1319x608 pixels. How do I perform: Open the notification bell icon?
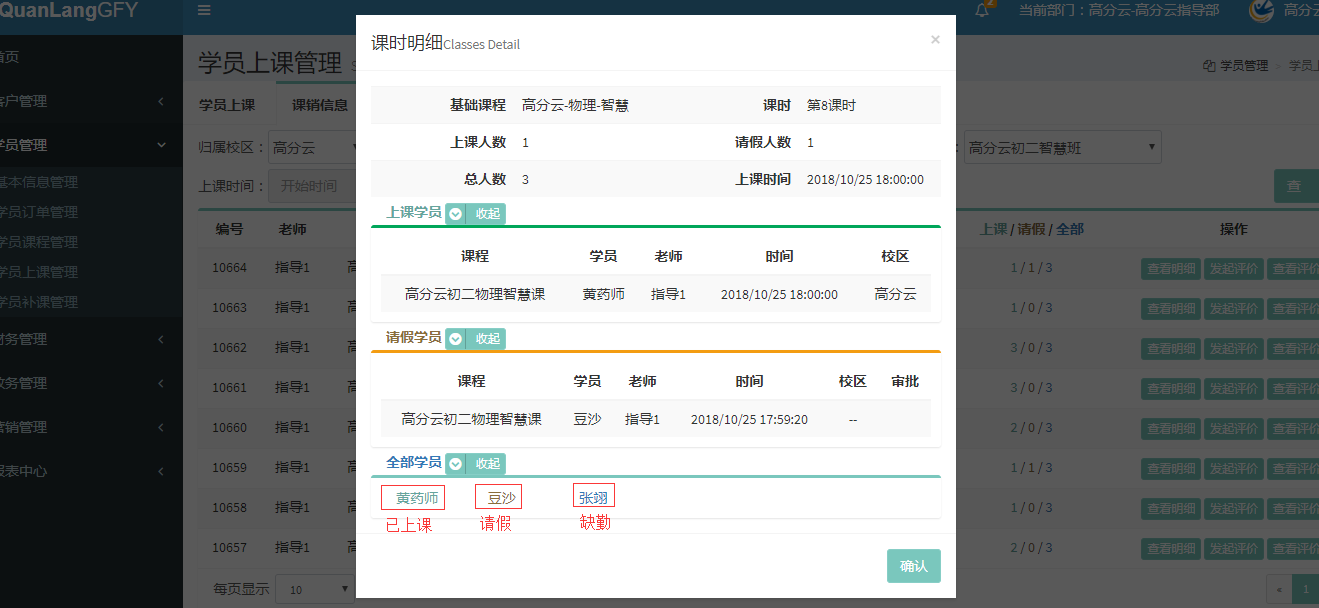tap(982, 11)
